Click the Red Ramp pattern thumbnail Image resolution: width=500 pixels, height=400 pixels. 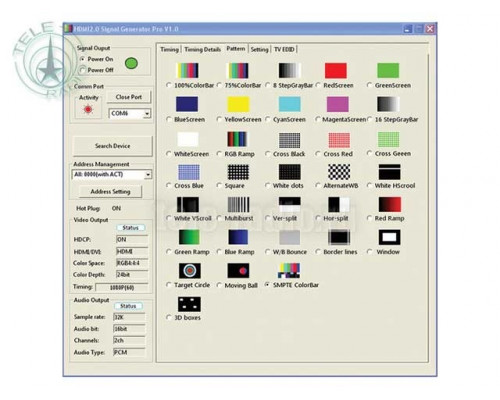(x=389, y=204)
